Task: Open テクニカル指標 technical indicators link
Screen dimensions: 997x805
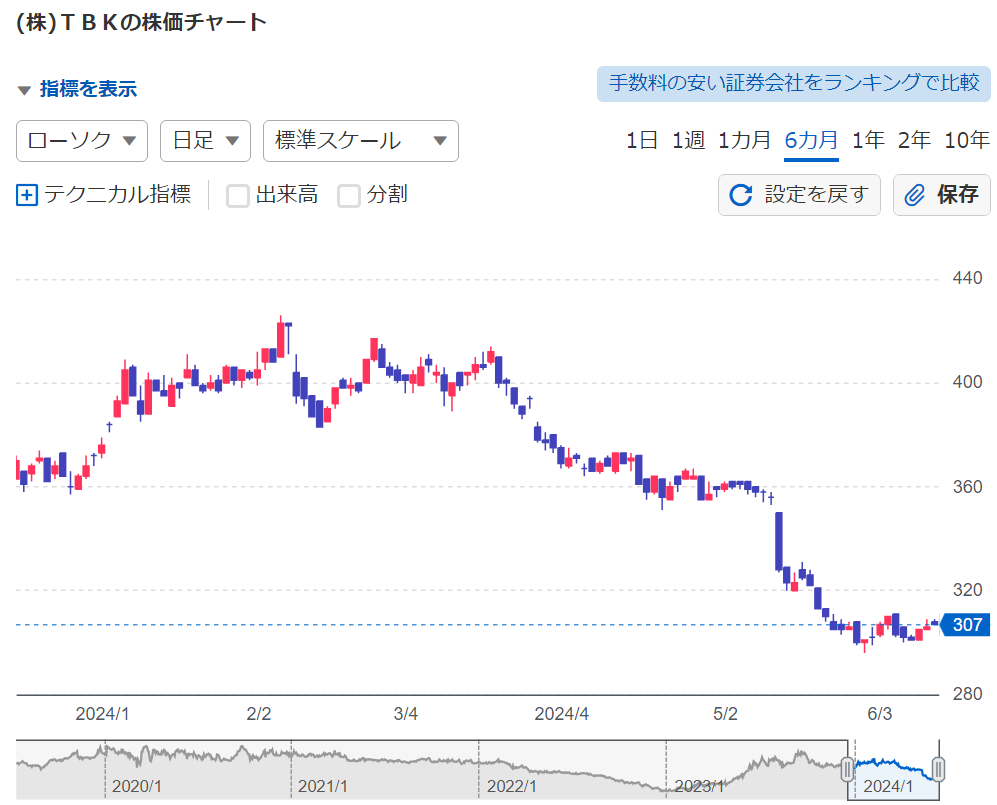Action: coord(118,195)
